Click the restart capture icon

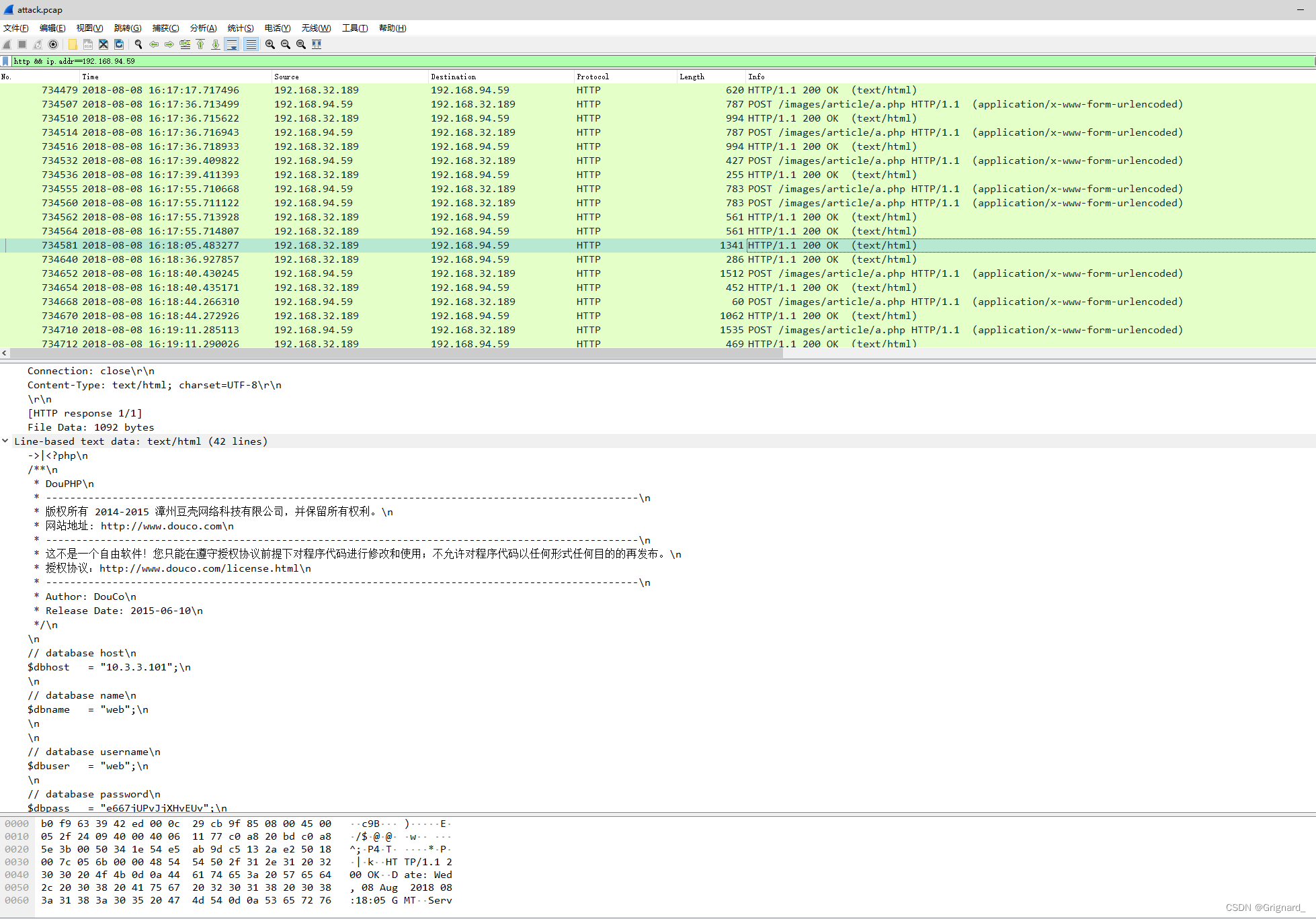[38, 44]
